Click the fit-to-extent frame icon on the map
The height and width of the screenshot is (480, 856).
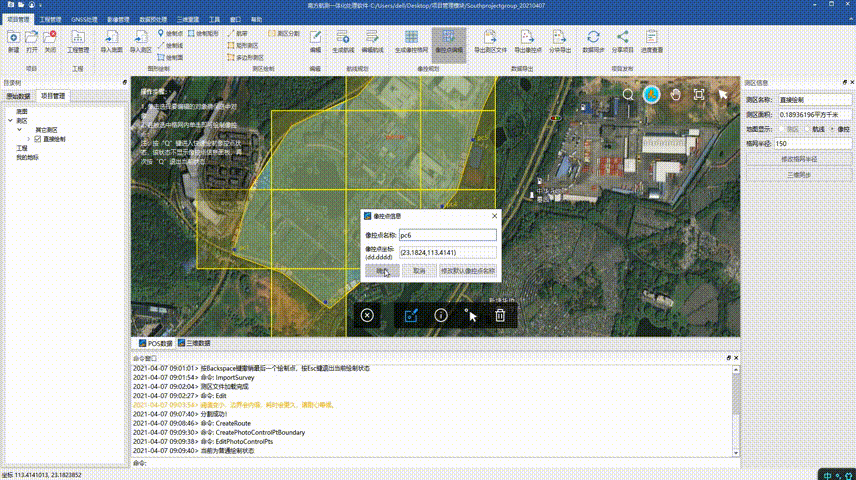tap(699, 94)
